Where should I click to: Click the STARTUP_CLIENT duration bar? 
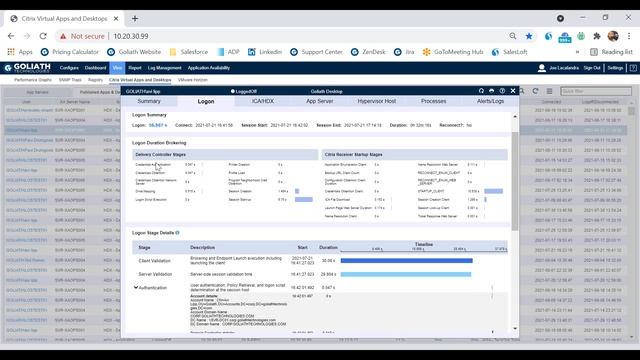tap(493, 191)
